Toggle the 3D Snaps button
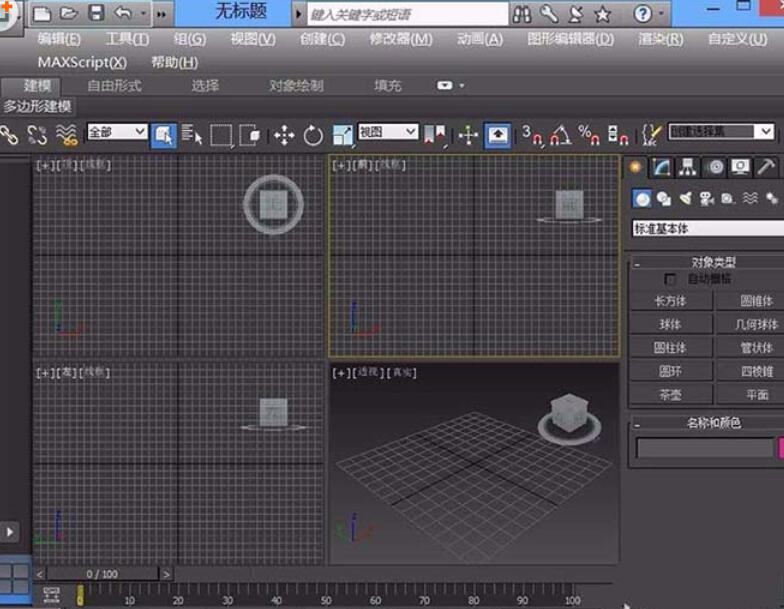 coord(531,135)
